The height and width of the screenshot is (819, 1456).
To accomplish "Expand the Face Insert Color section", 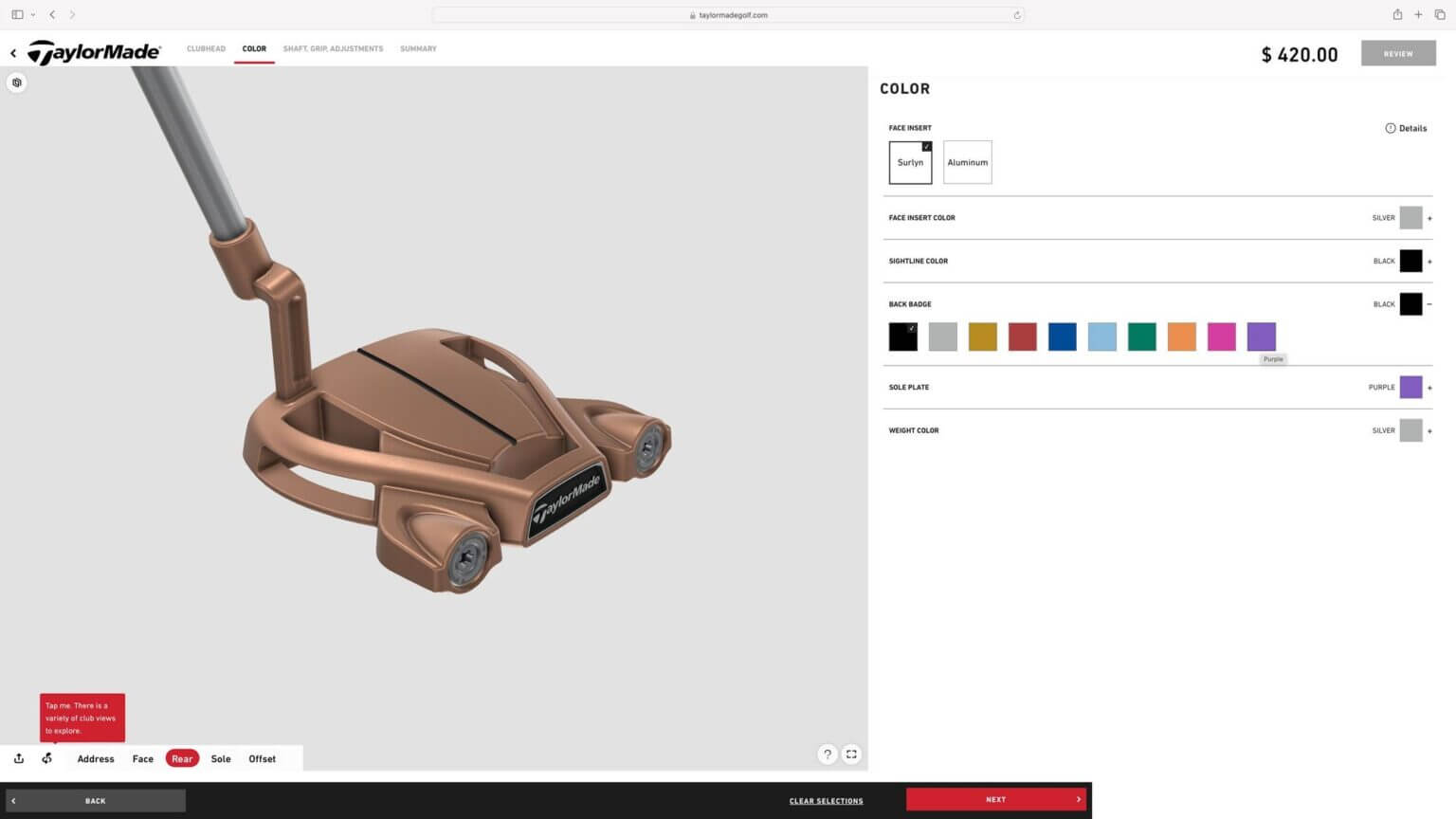I will coord(1429,218).
